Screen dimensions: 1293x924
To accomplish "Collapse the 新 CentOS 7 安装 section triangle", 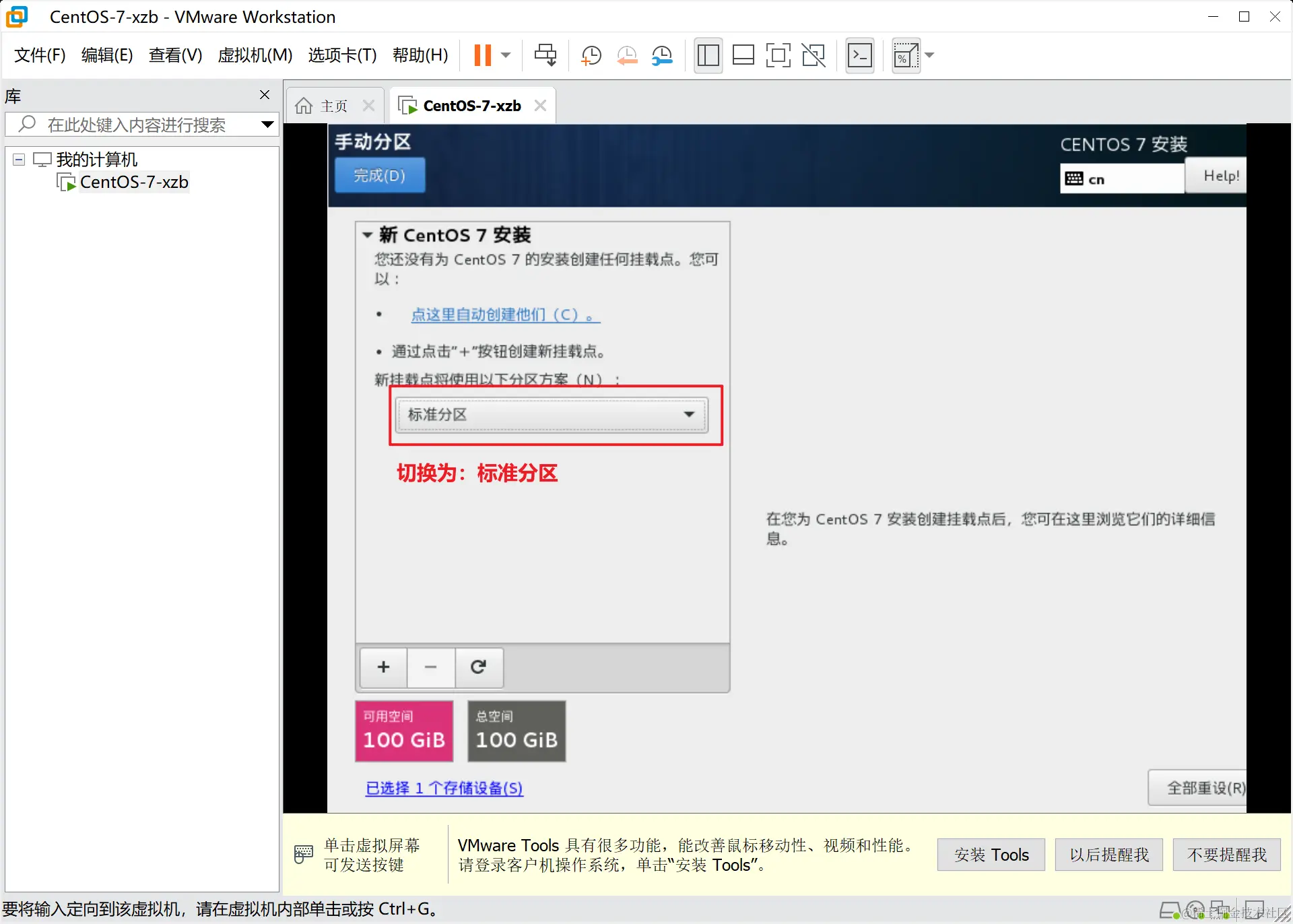I will [x=368, y=235].
